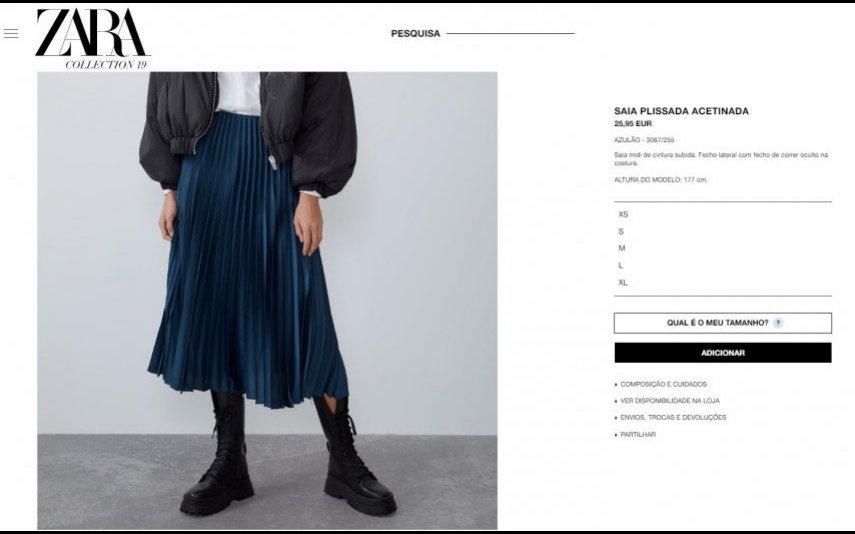This screenshot has width=855, height=534.
Task: Focus the Pesquisa search field
Action: (510, 33)
